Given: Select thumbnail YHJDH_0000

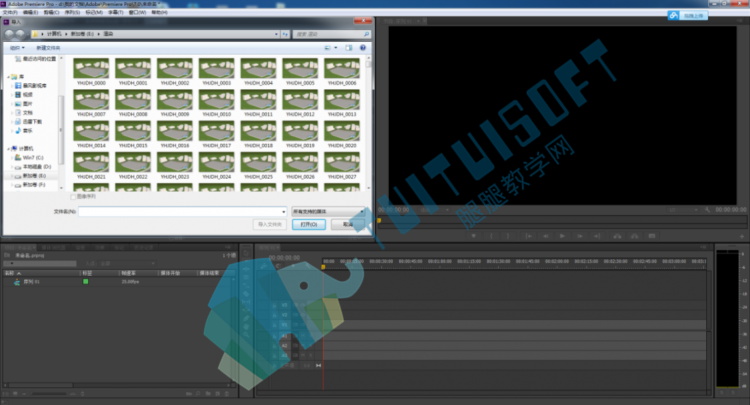Looking at the screenshot, I should (x=91, y=72).
